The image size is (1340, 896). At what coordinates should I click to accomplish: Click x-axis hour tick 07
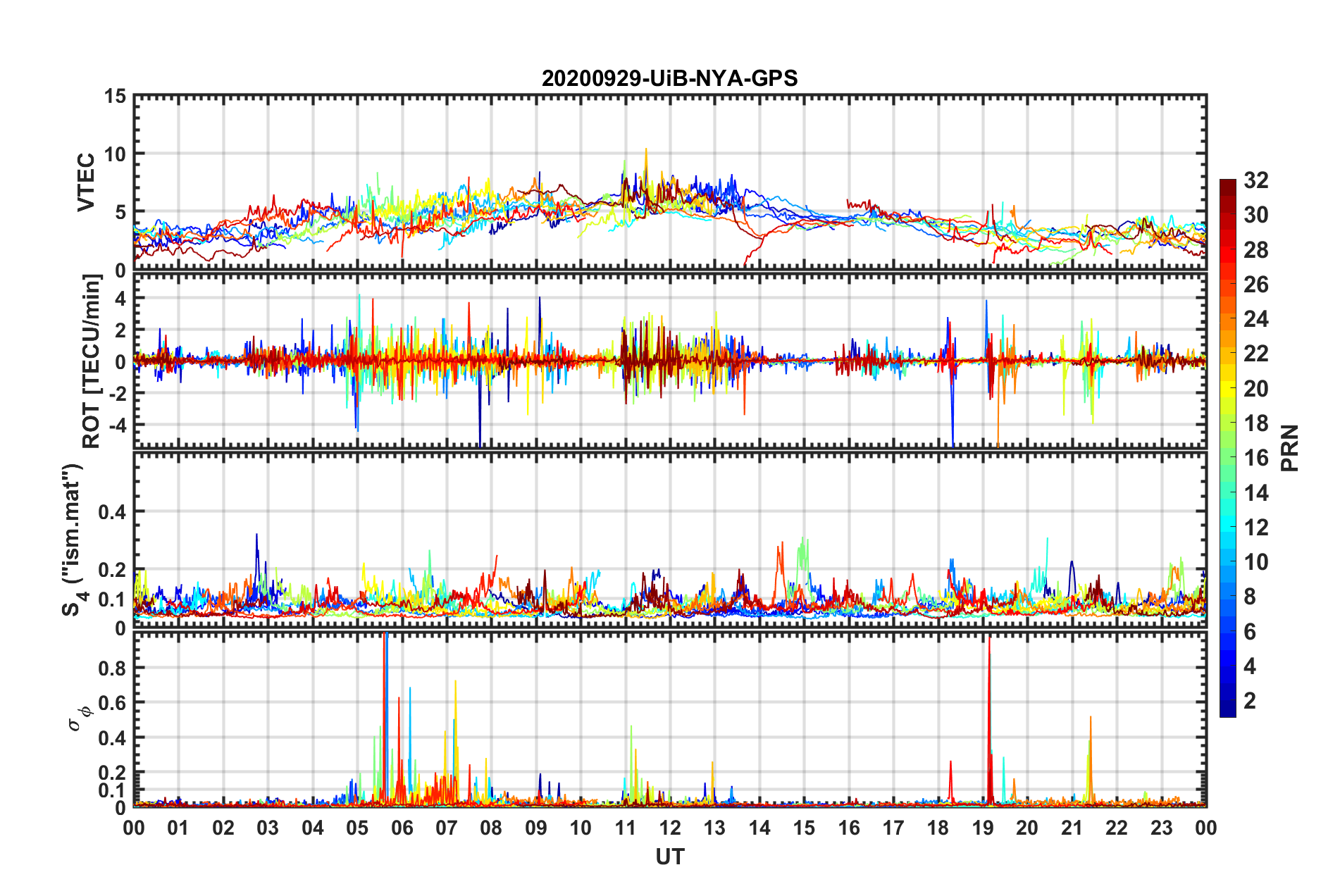tap(447, 828)
